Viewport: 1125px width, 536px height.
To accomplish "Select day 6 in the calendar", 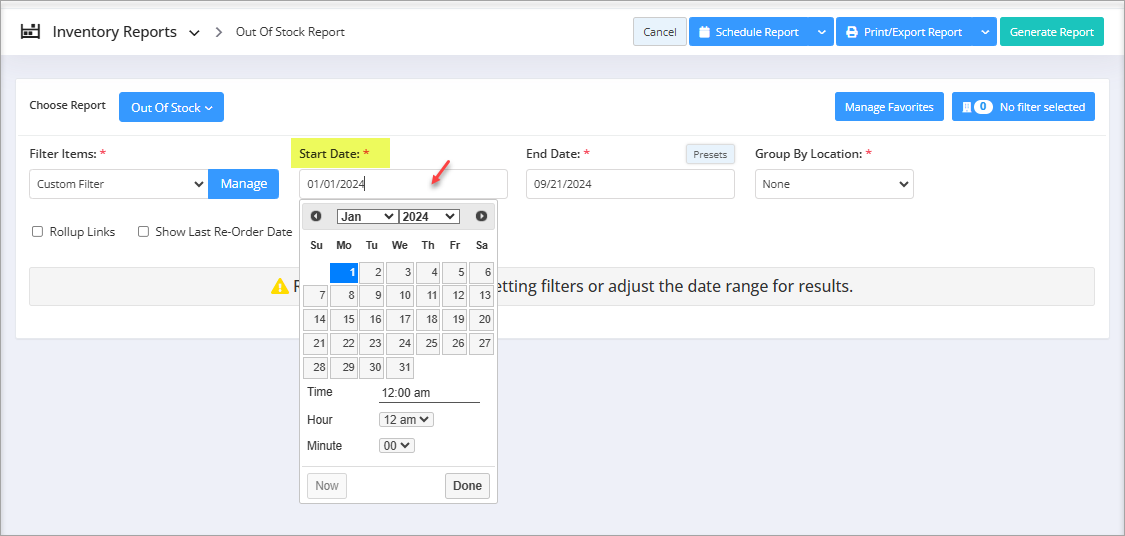I will [x=481, y=273].
